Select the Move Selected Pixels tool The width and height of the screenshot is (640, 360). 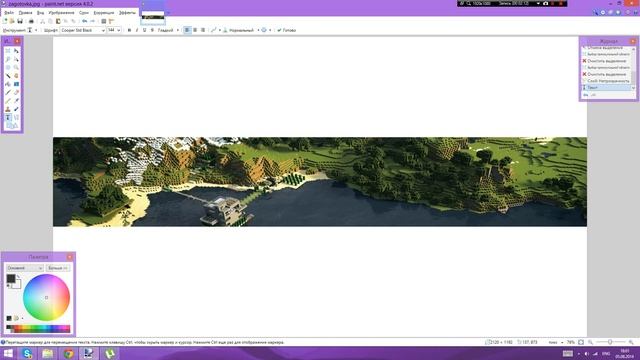pos(16,51)
